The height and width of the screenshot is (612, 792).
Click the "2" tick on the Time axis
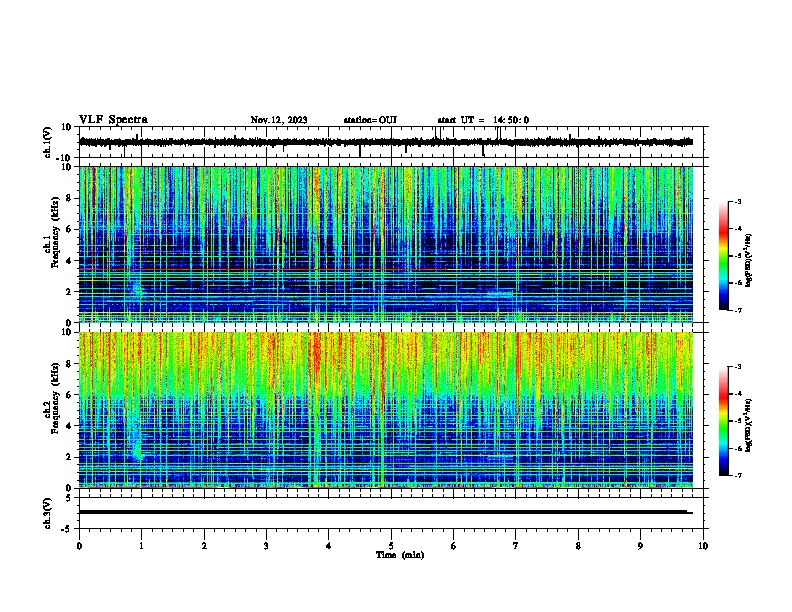tap(204, 546)
